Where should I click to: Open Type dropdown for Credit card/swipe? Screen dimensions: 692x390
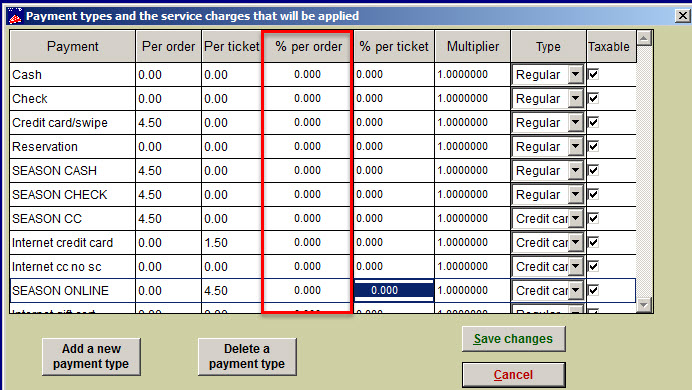tap(575, 123)
